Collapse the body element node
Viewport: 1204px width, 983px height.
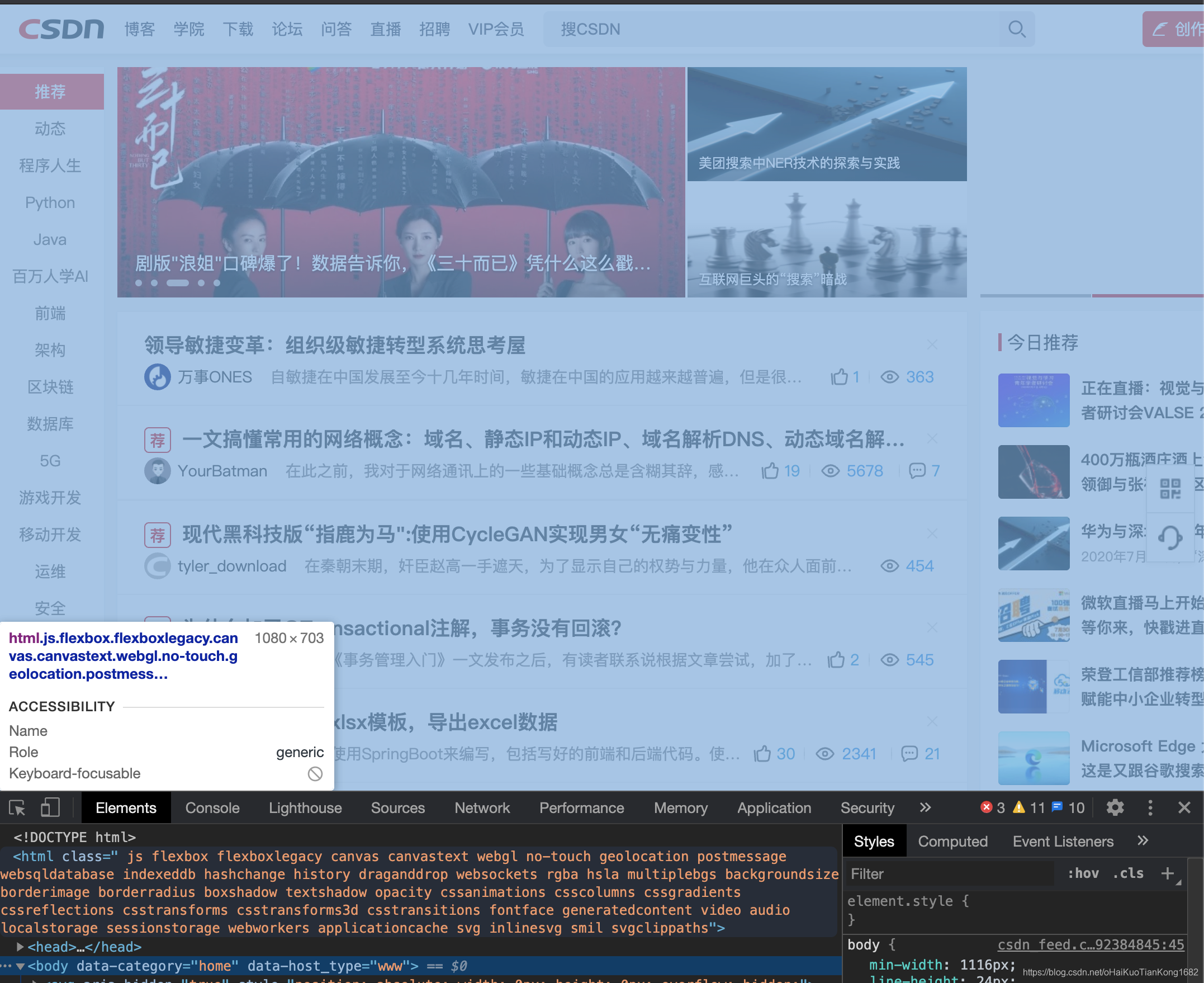tap(20, 966)
